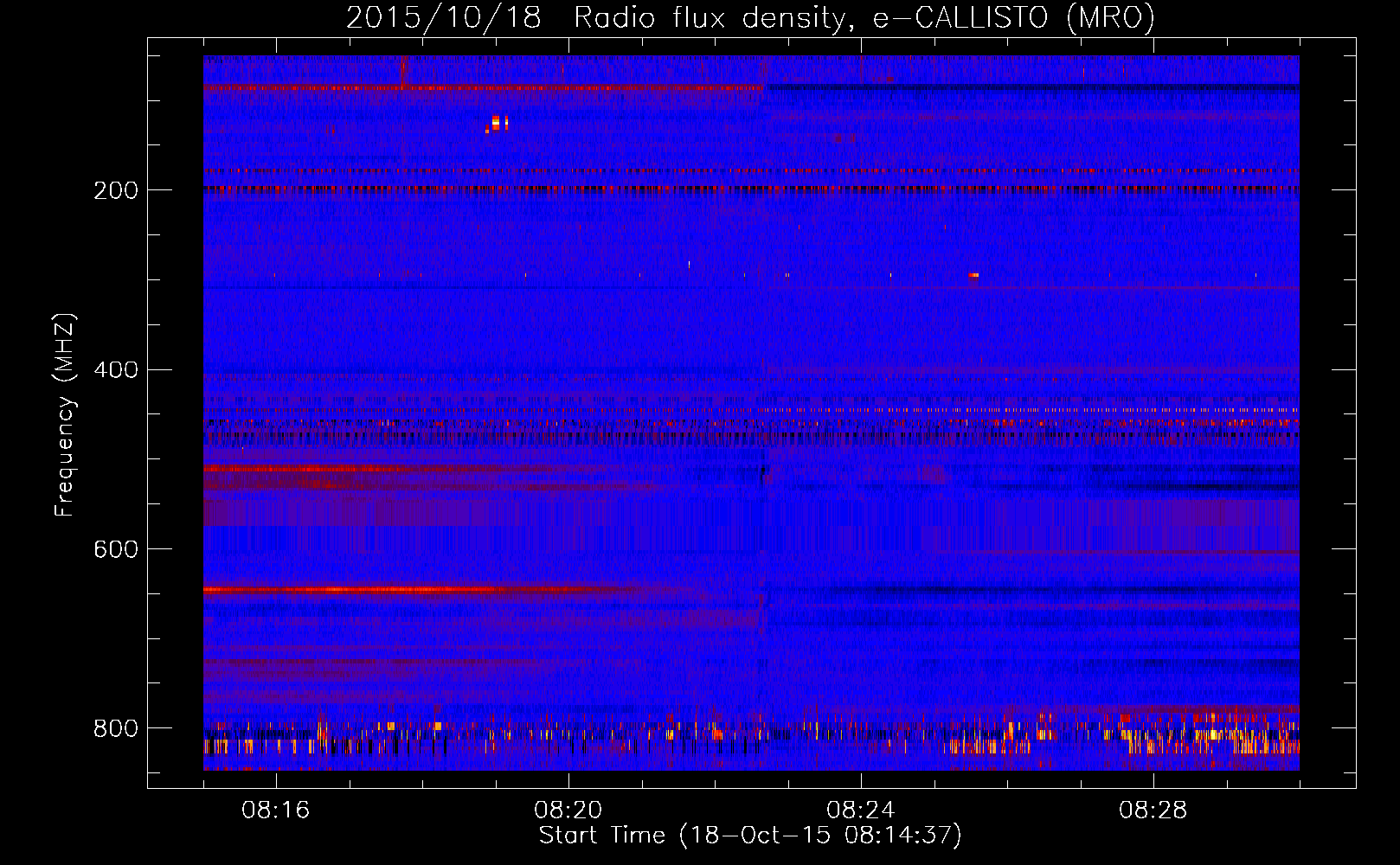Click the plot title "2015/10/18 Radio flux density, e-CALLISTO (MRO)"
The image size is (1400, 865).
(x=750, y=18)
